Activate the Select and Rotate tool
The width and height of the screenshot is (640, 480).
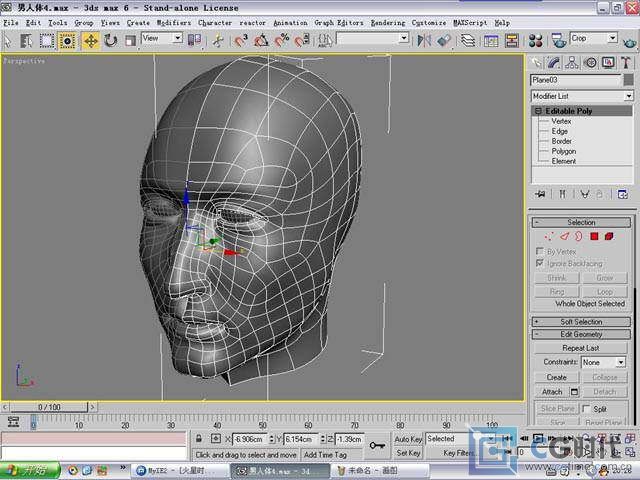pyautogui.click(x=111, y=41)
